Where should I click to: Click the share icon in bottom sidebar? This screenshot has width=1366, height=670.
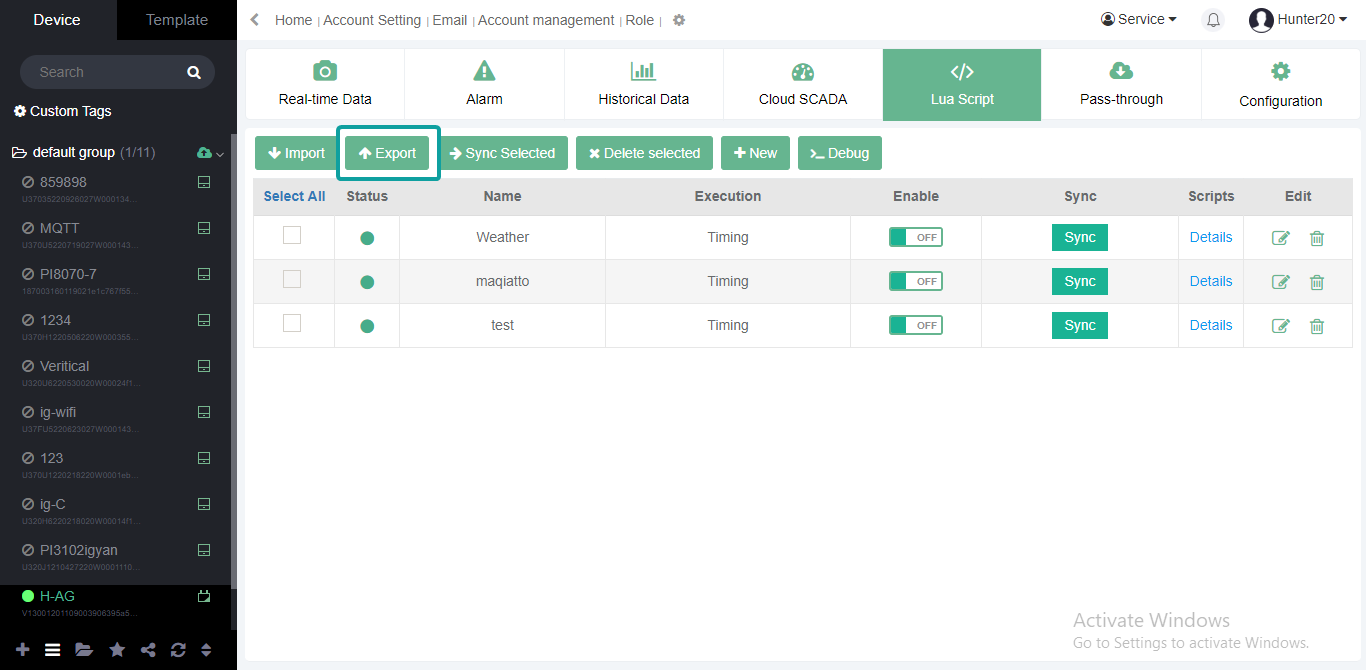(148, 650)
